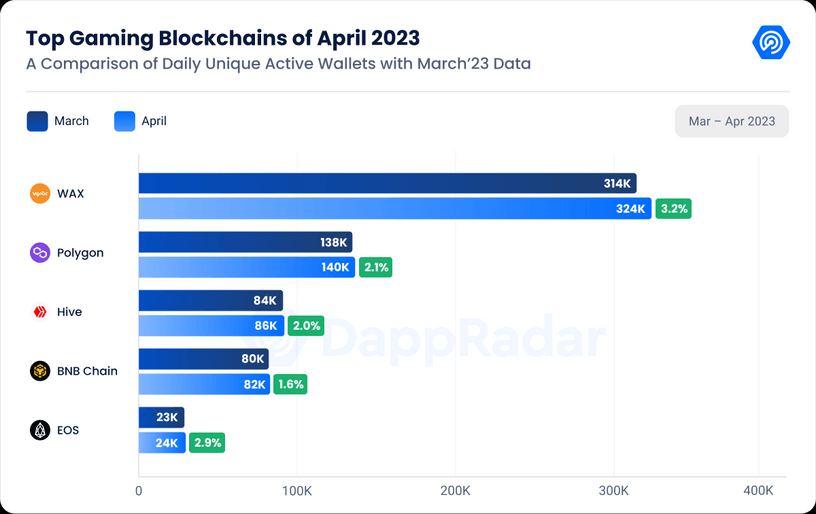Click the Polygon blockchain icon

click(40, 253)
